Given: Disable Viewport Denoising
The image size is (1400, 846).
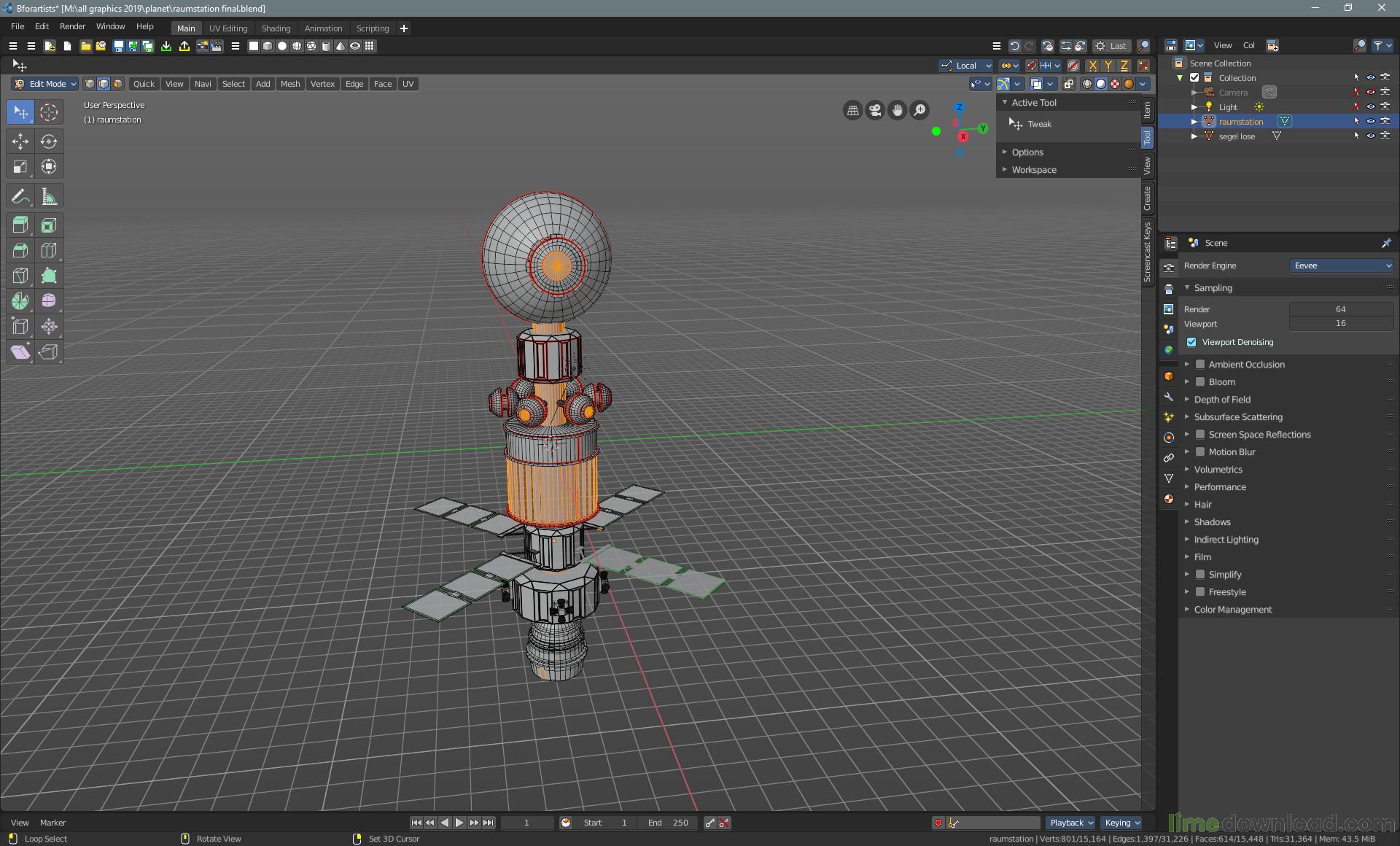Looking at the screenshot, I should (1193, 342).
